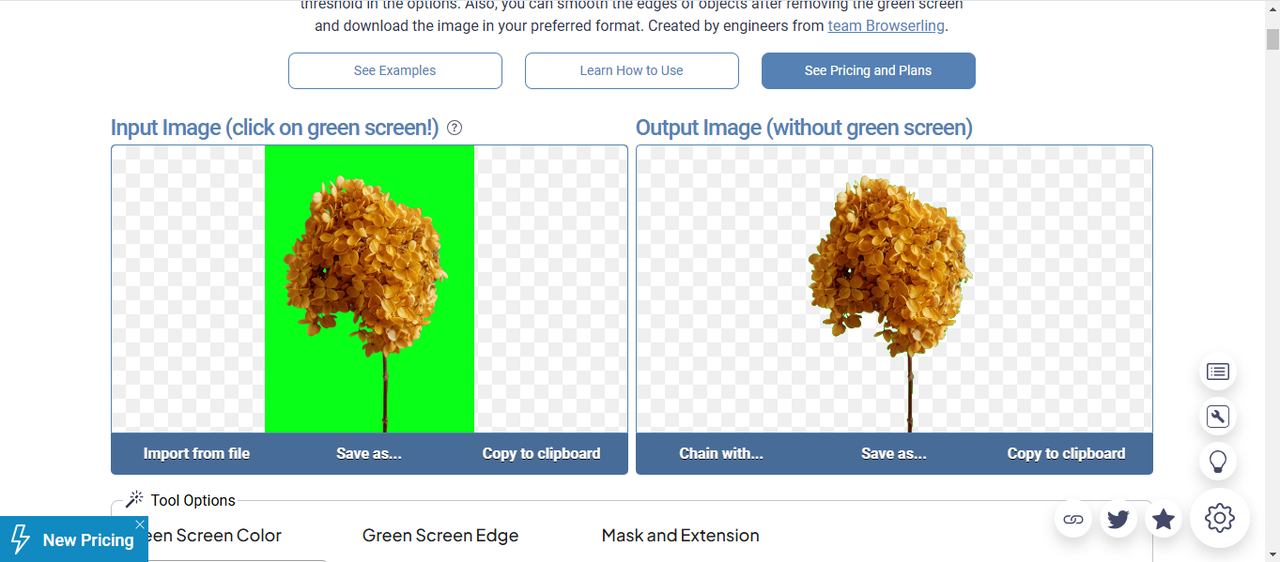Click Save as... under the output image

click(x=894, y=453)
